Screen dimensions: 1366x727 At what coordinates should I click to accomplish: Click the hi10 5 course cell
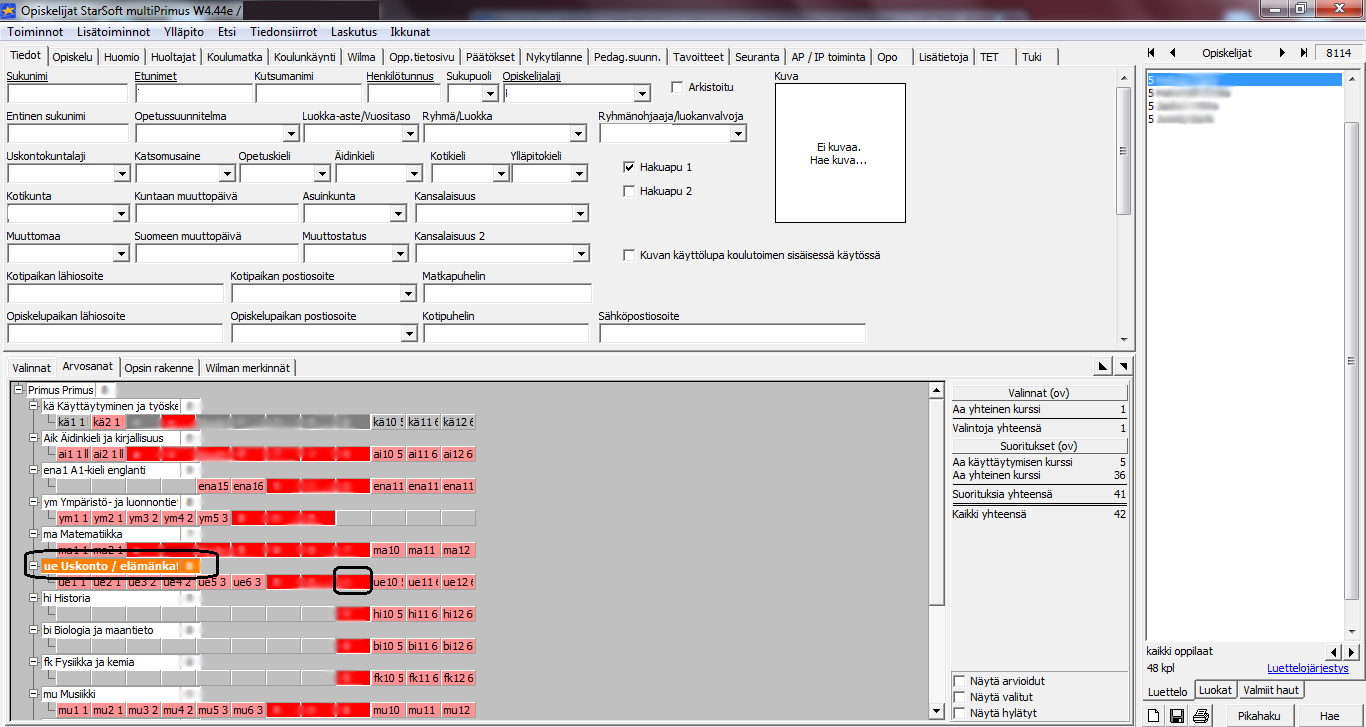pos(388,614)
